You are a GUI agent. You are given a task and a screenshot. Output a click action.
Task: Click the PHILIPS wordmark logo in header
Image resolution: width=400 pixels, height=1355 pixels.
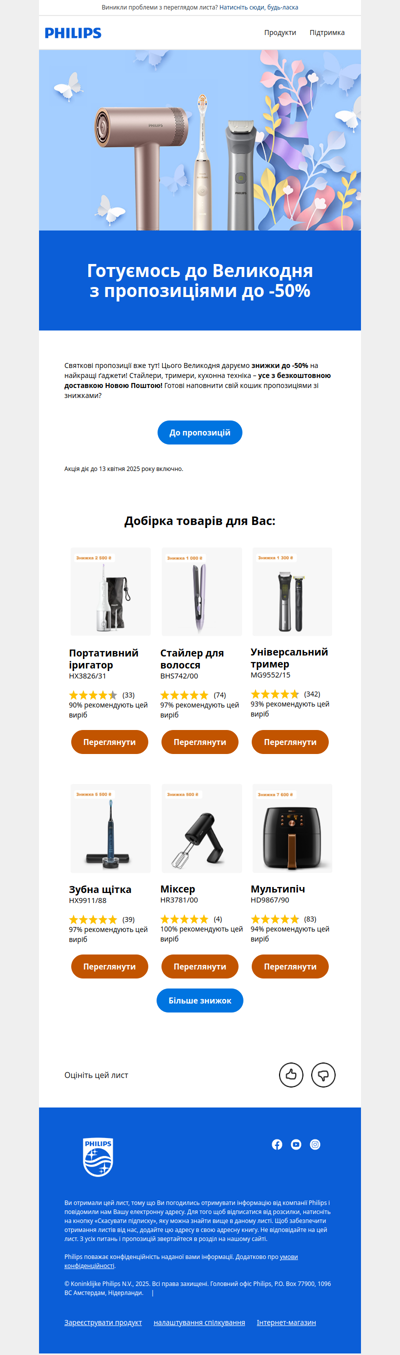[x=73, y=33]
